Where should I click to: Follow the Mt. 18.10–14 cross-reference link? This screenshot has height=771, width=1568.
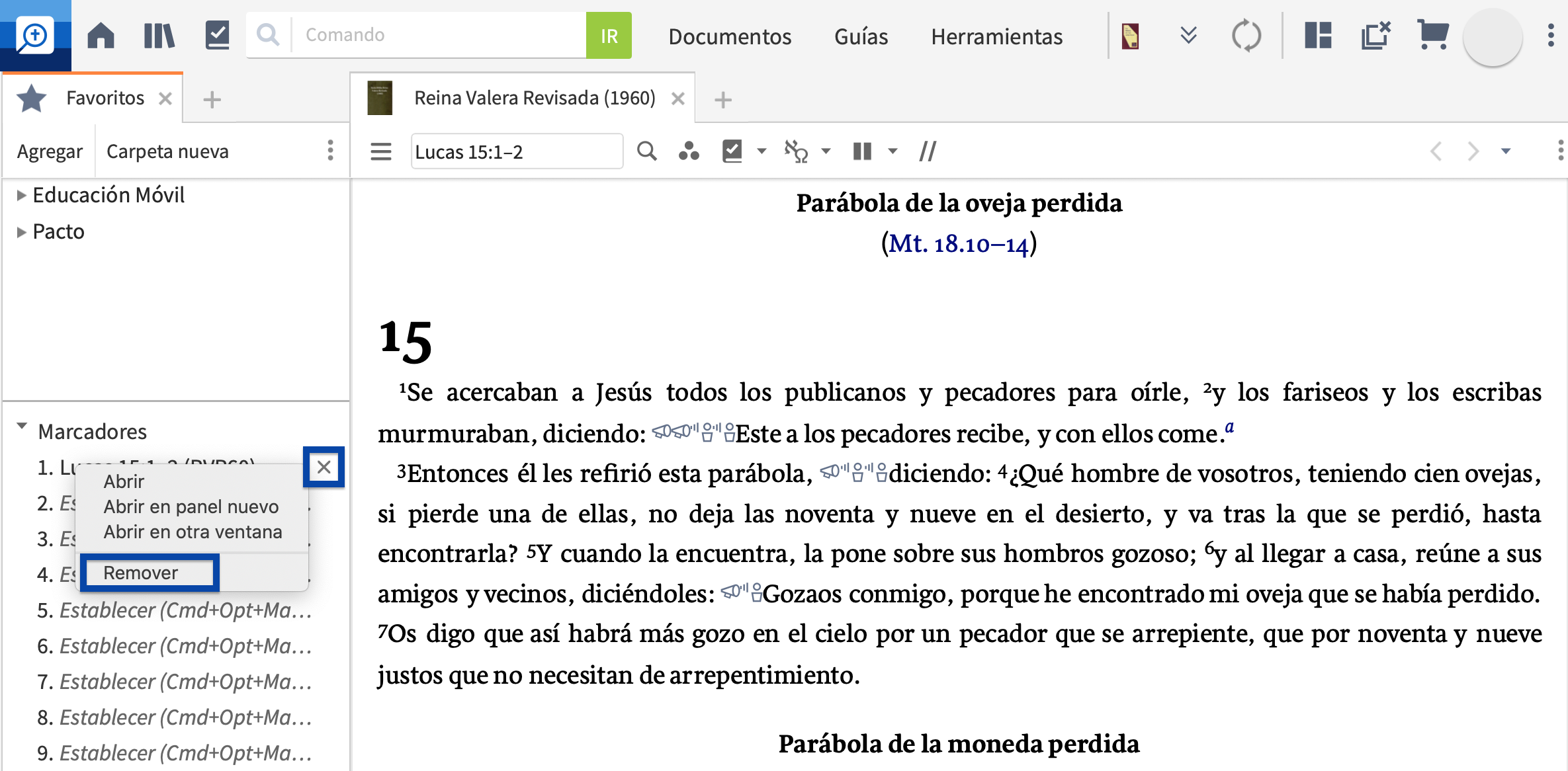[958, 243]
